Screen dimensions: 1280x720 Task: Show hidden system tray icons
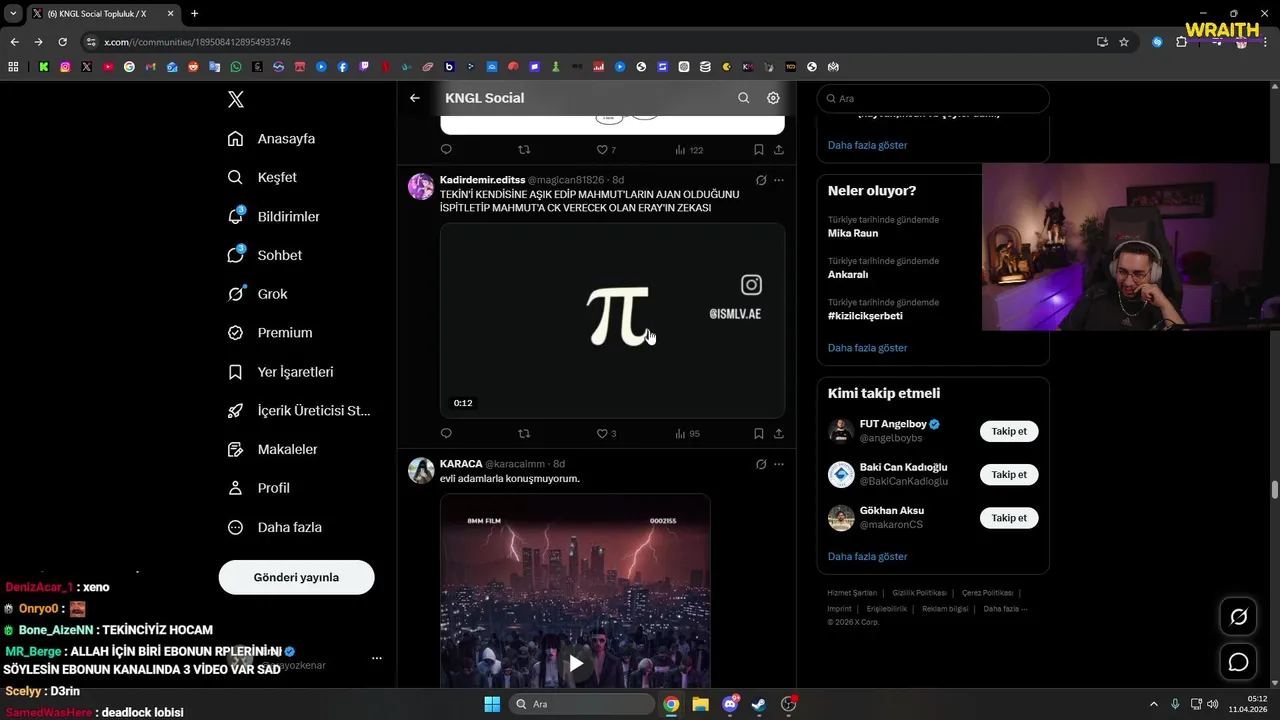[1153, 704]
